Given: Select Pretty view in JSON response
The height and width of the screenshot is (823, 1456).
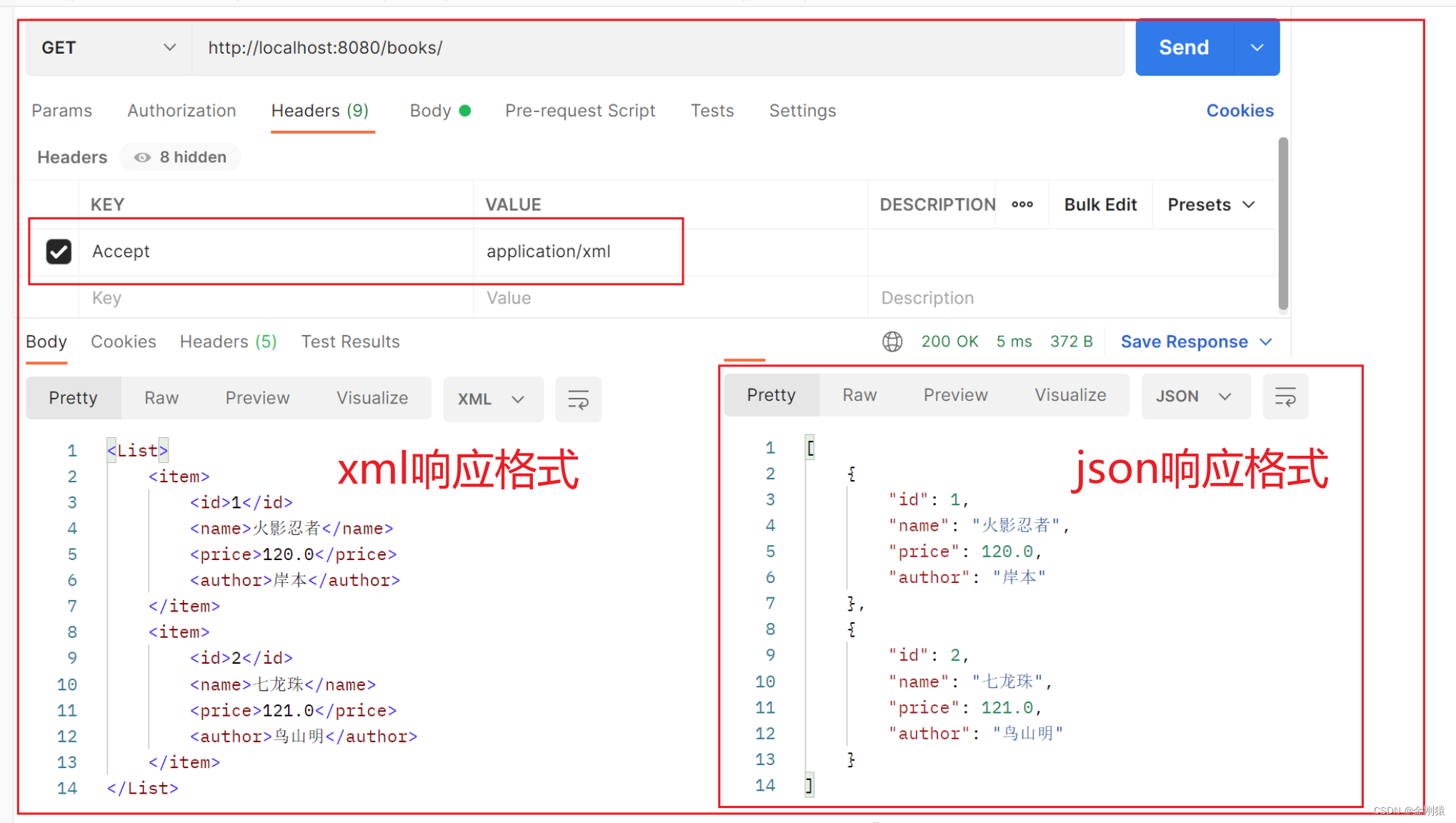Looking at the screenshot, I should 771,395.
